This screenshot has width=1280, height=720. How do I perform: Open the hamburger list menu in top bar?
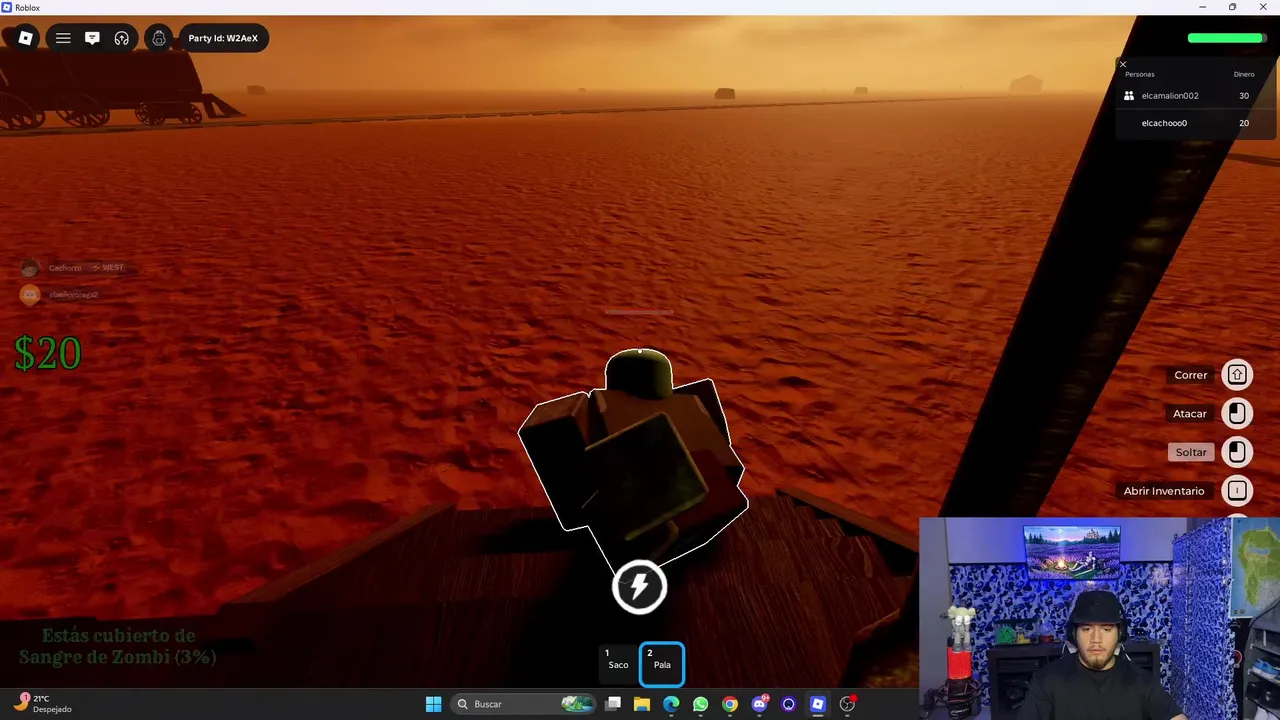[x=63, y=38]
